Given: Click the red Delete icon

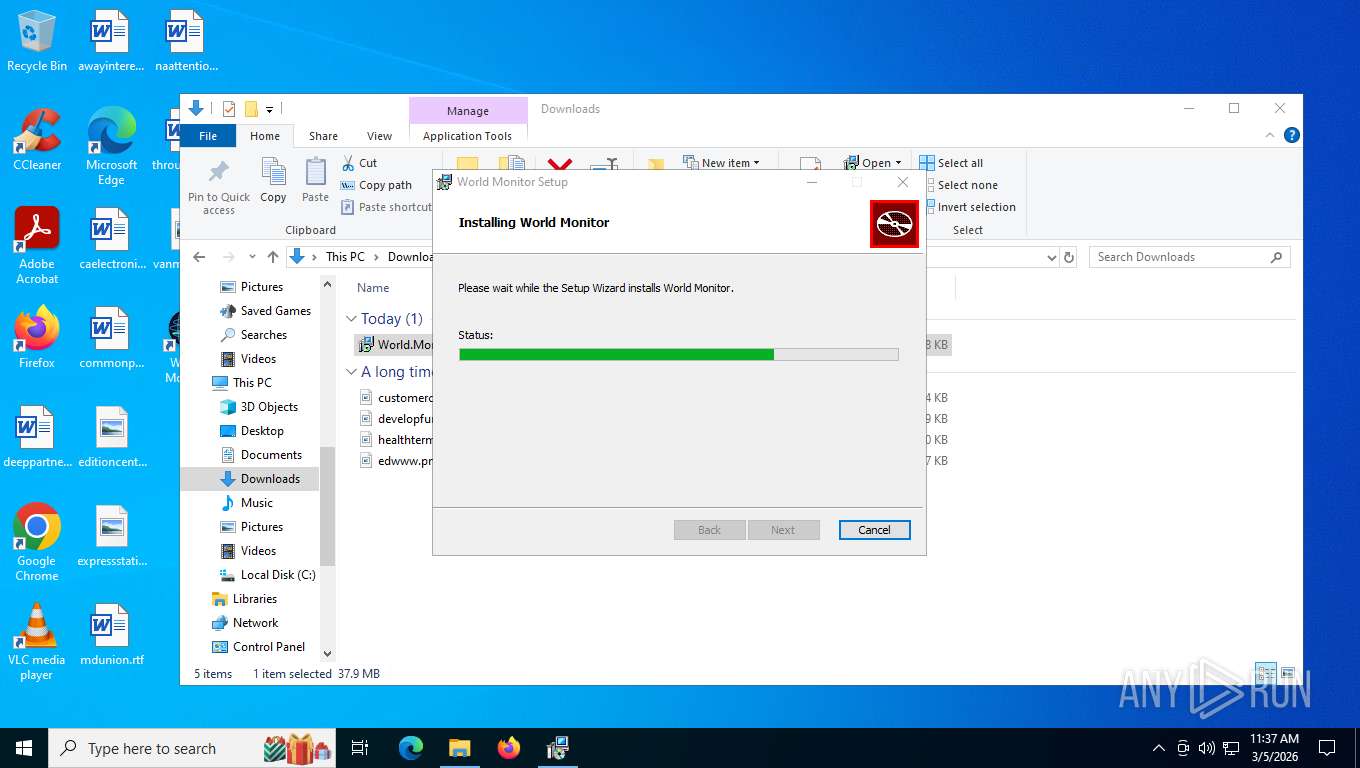Looking at the screenshot, I should click(x=560, y=165).
